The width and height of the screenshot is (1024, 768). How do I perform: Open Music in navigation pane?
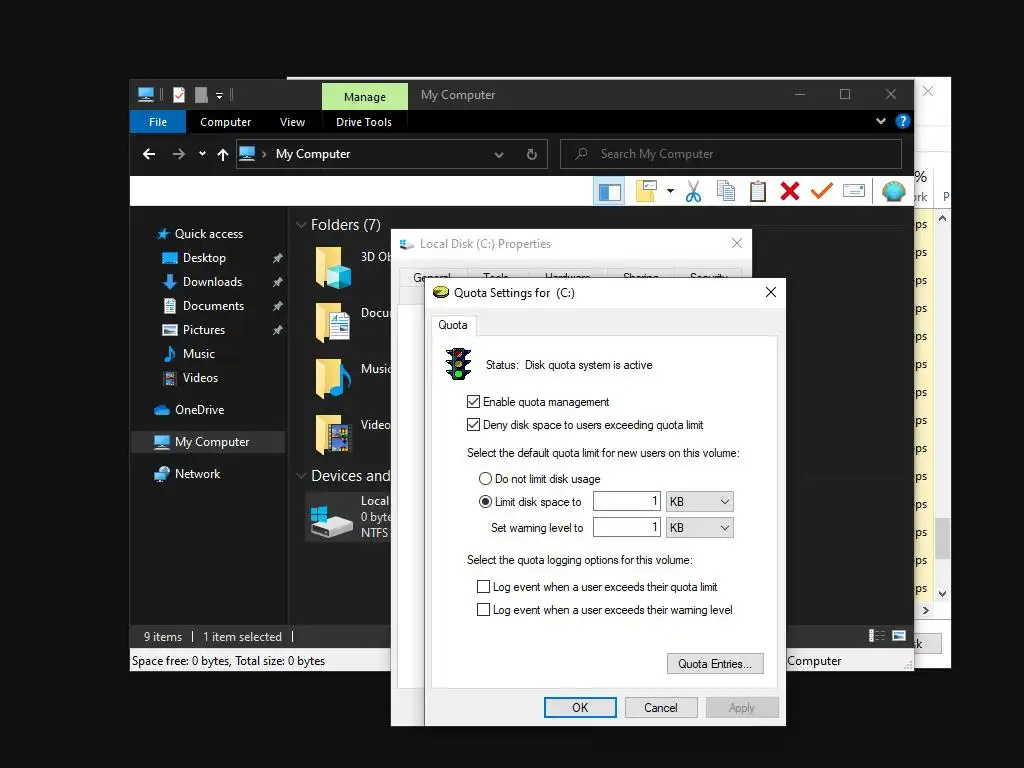(199, 354)
